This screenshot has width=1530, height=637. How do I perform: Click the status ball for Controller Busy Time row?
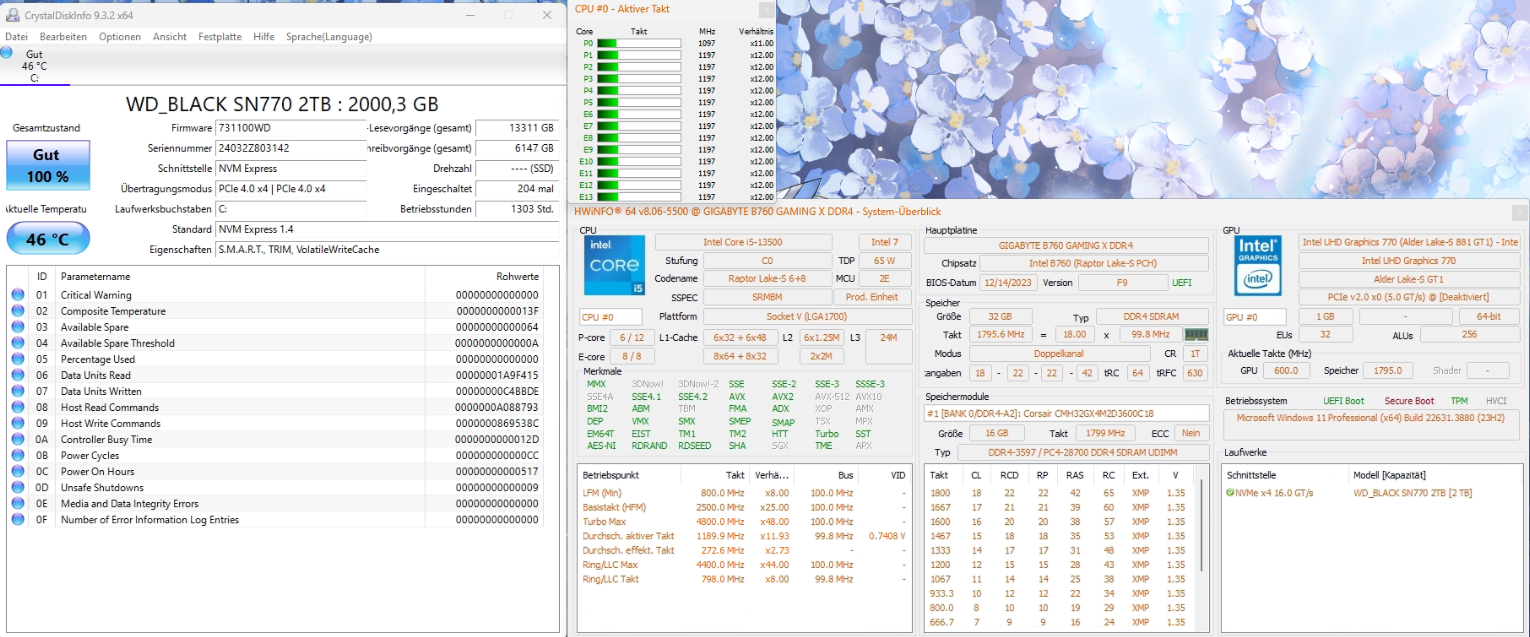pos(18,439)
